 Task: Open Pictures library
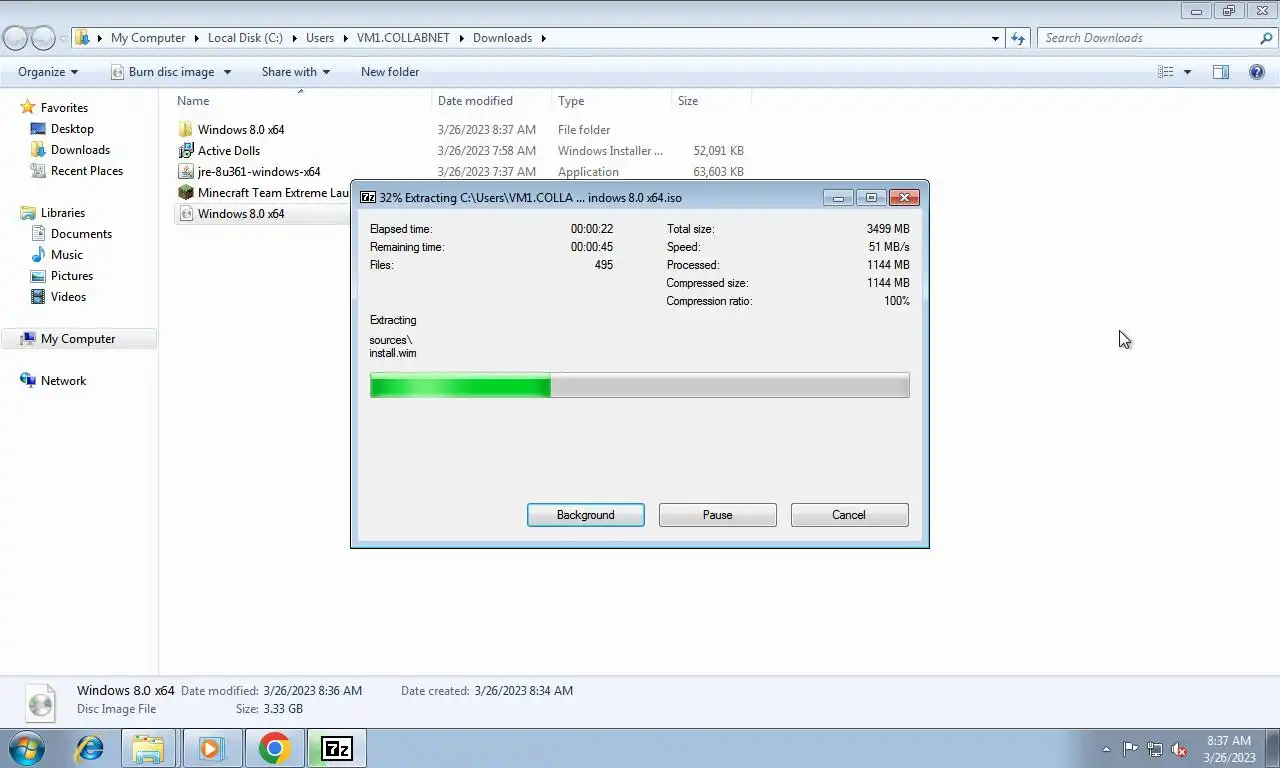tap(72, 276)
